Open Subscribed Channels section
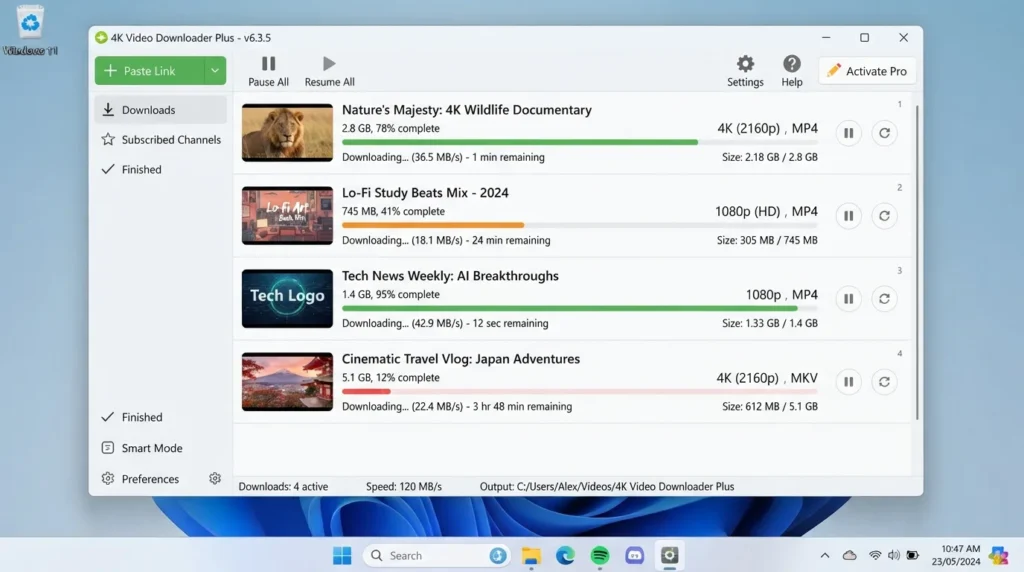 click(x=161, y=140)
